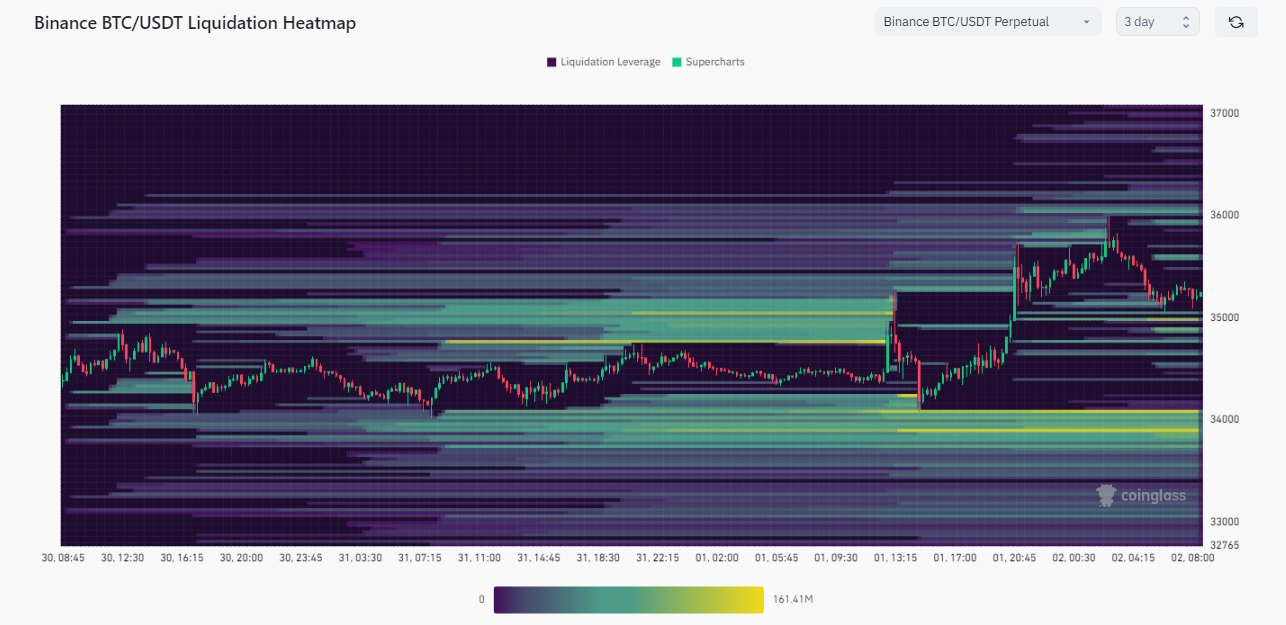Click the refresh icon button

pyautogui.click(x=1236, y=22)
